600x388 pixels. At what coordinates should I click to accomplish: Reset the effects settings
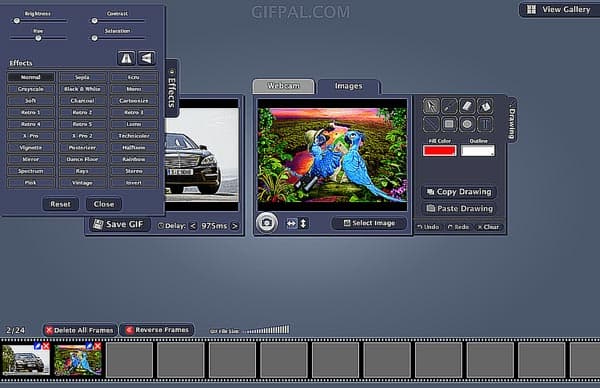pyautogui.click(x=60, y=204)
